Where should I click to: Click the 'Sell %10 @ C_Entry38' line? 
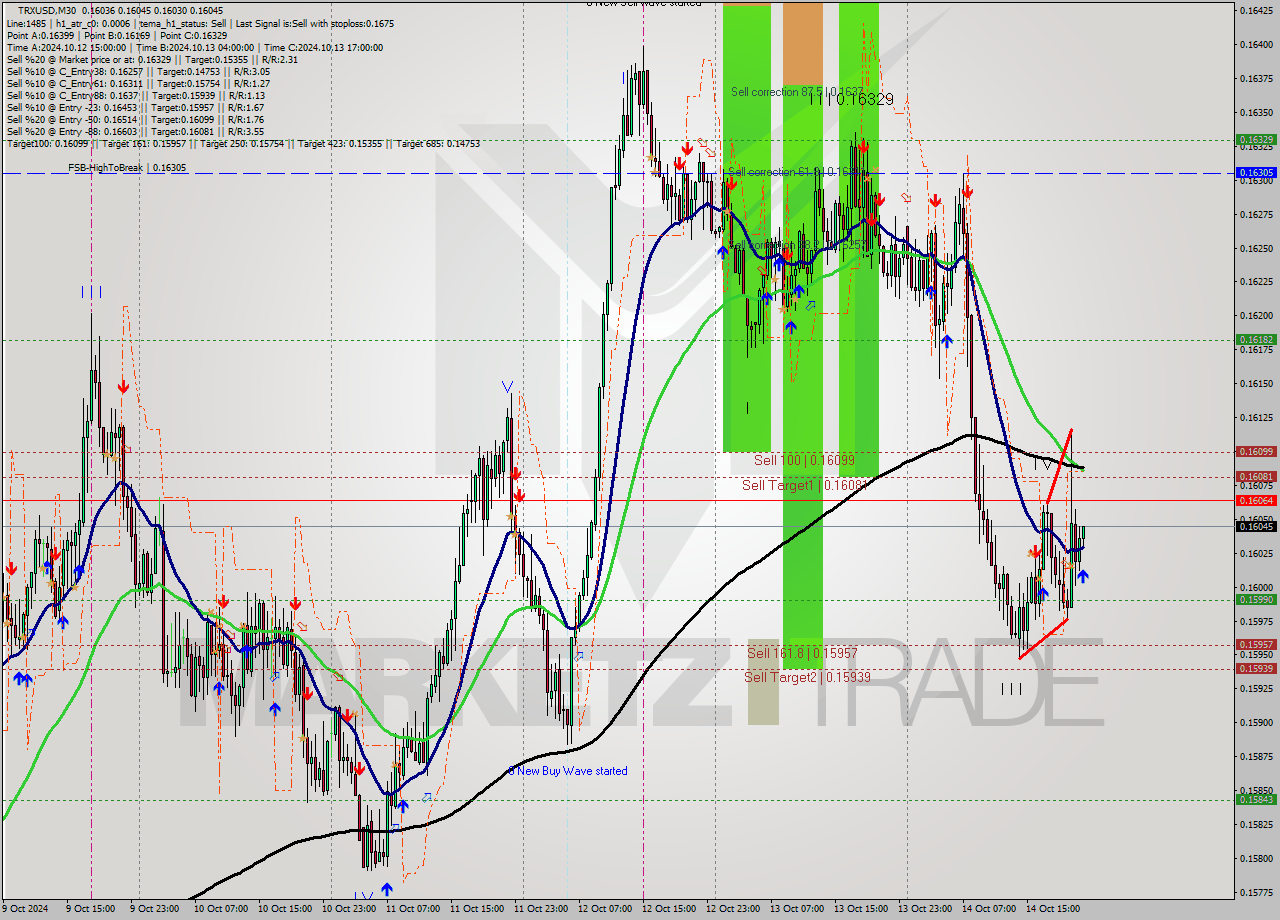(x=138, y=71)
